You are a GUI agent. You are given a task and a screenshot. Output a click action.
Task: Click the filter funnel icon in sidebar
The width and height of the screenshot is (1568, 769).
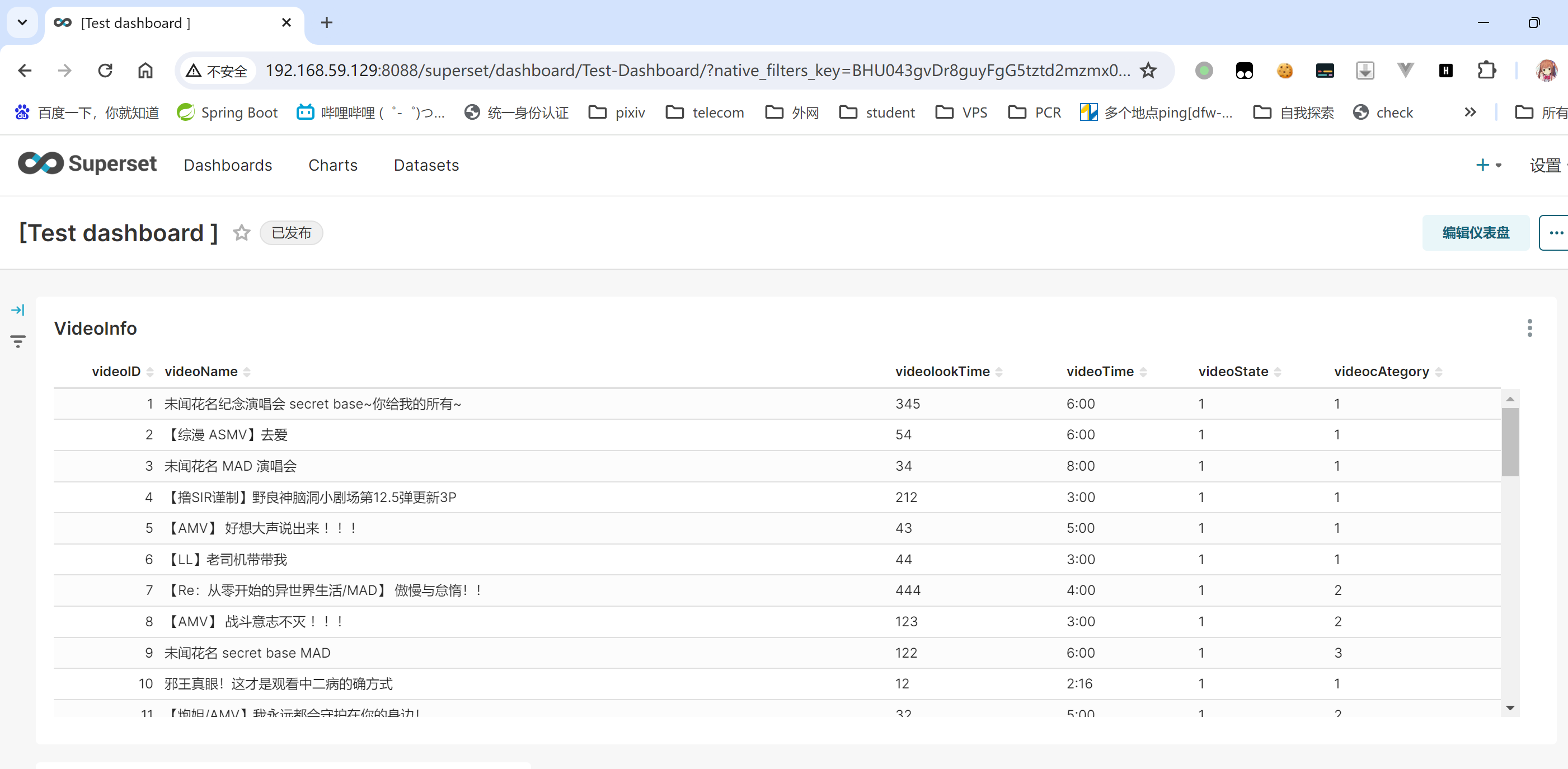coord(18,341)
